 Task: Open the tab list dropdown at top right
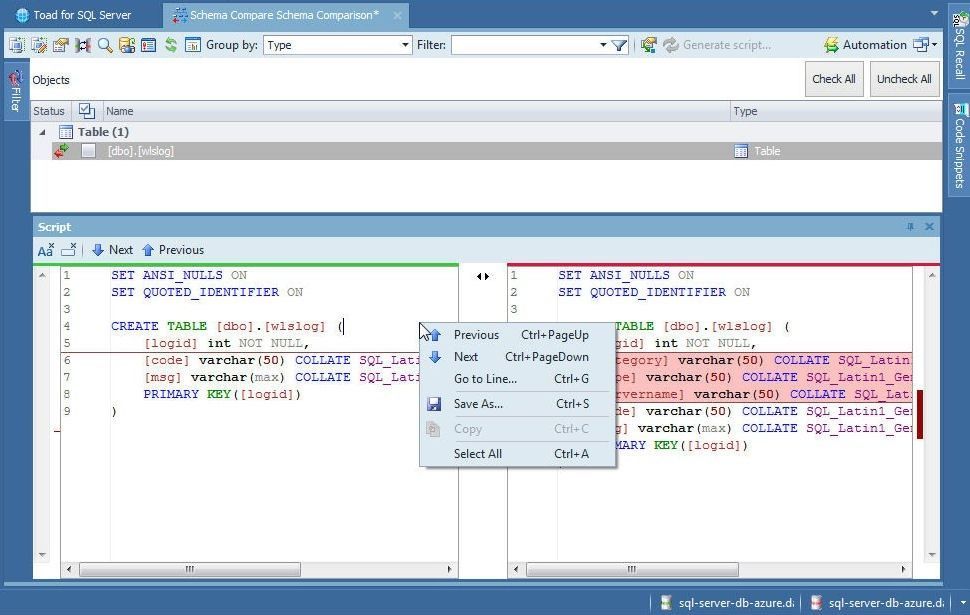(934, 13)
